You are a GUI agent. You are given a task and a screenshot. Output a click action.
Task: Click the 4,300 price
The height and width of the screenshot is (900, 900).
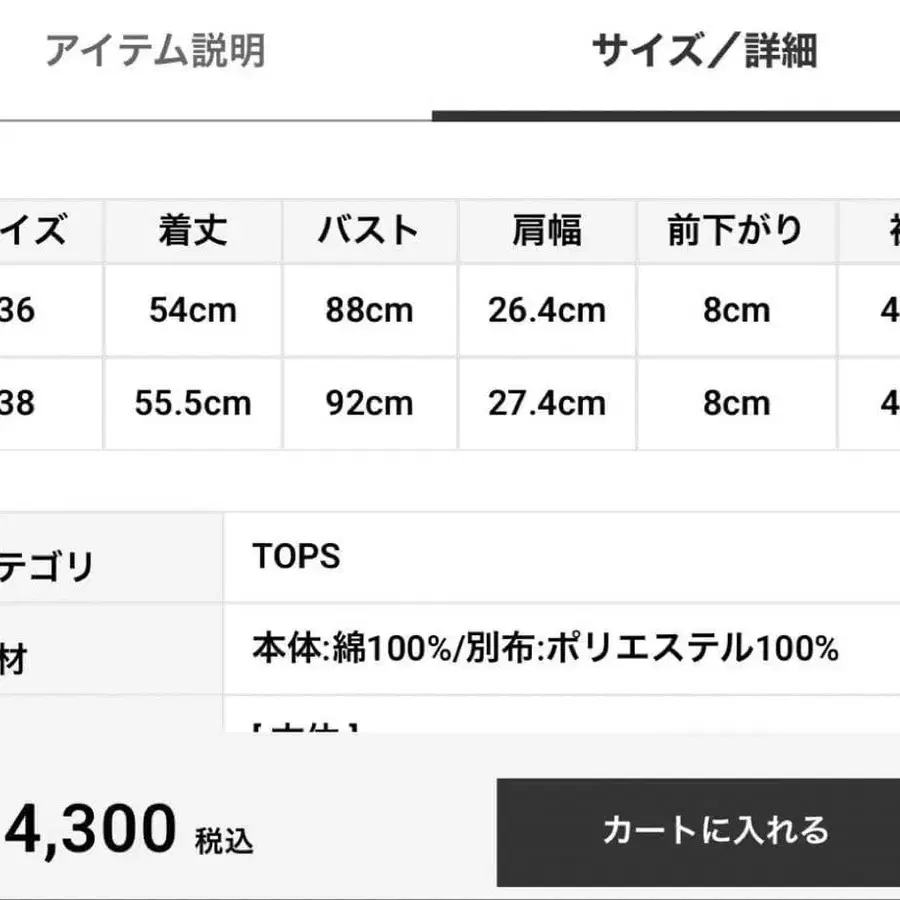coord(88,828)
